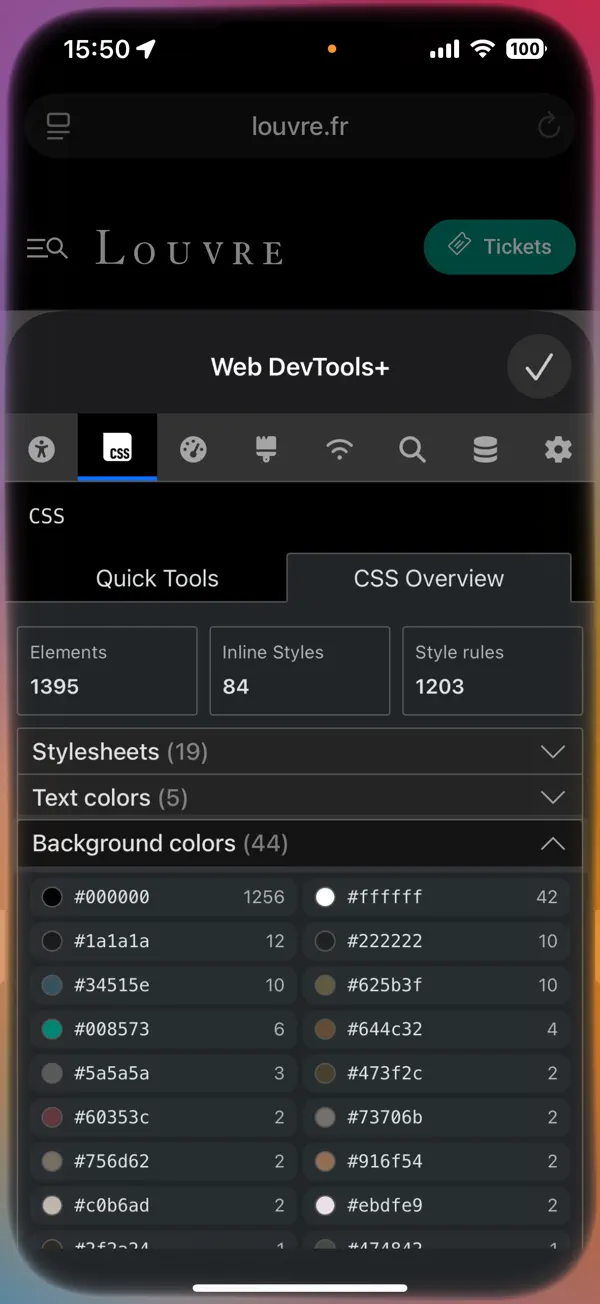
Task: Switch to the Quick Tools tab
Action: (x=157, y=578)
